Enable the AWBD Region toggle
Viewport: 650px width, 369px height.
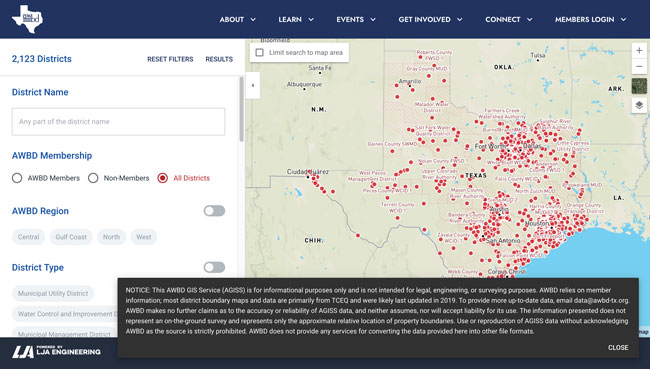[x=214, y=211]
